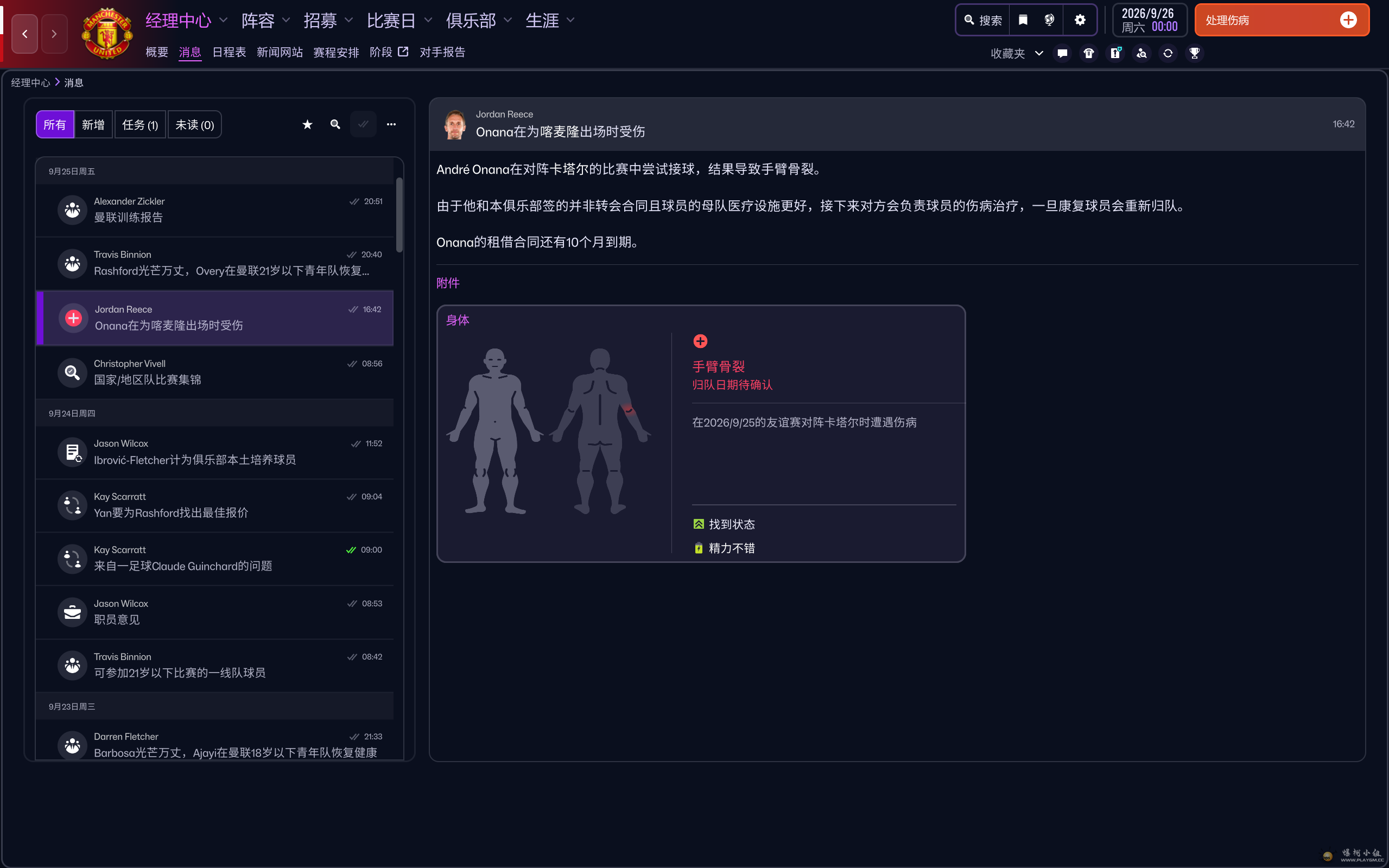
Task: Open the three-dot inbox options menu
Action: 391,124
